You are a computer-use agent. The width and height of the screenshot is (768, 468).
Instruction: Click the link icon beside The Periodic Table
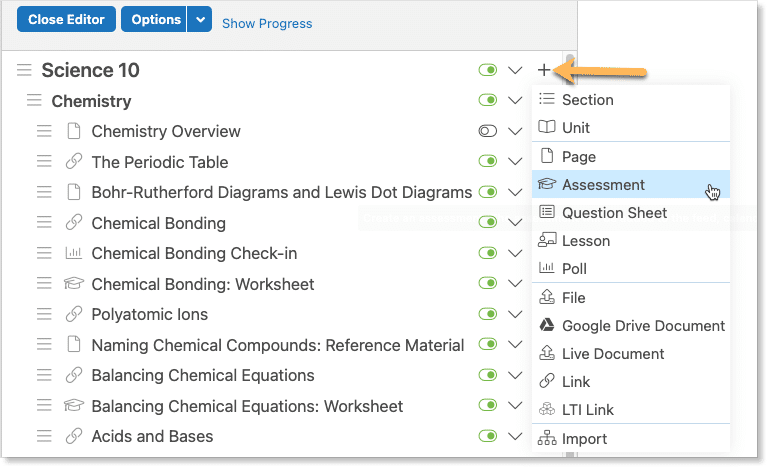tap(73, 162)
